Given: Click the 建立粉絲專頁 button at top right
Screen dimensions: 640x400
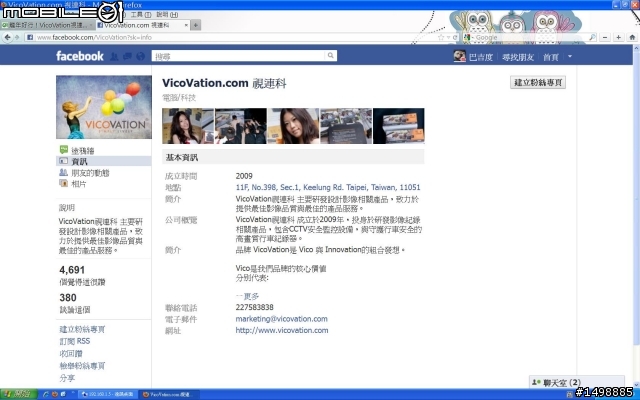Looking at the screenshot, I should [x=538, y=82].
